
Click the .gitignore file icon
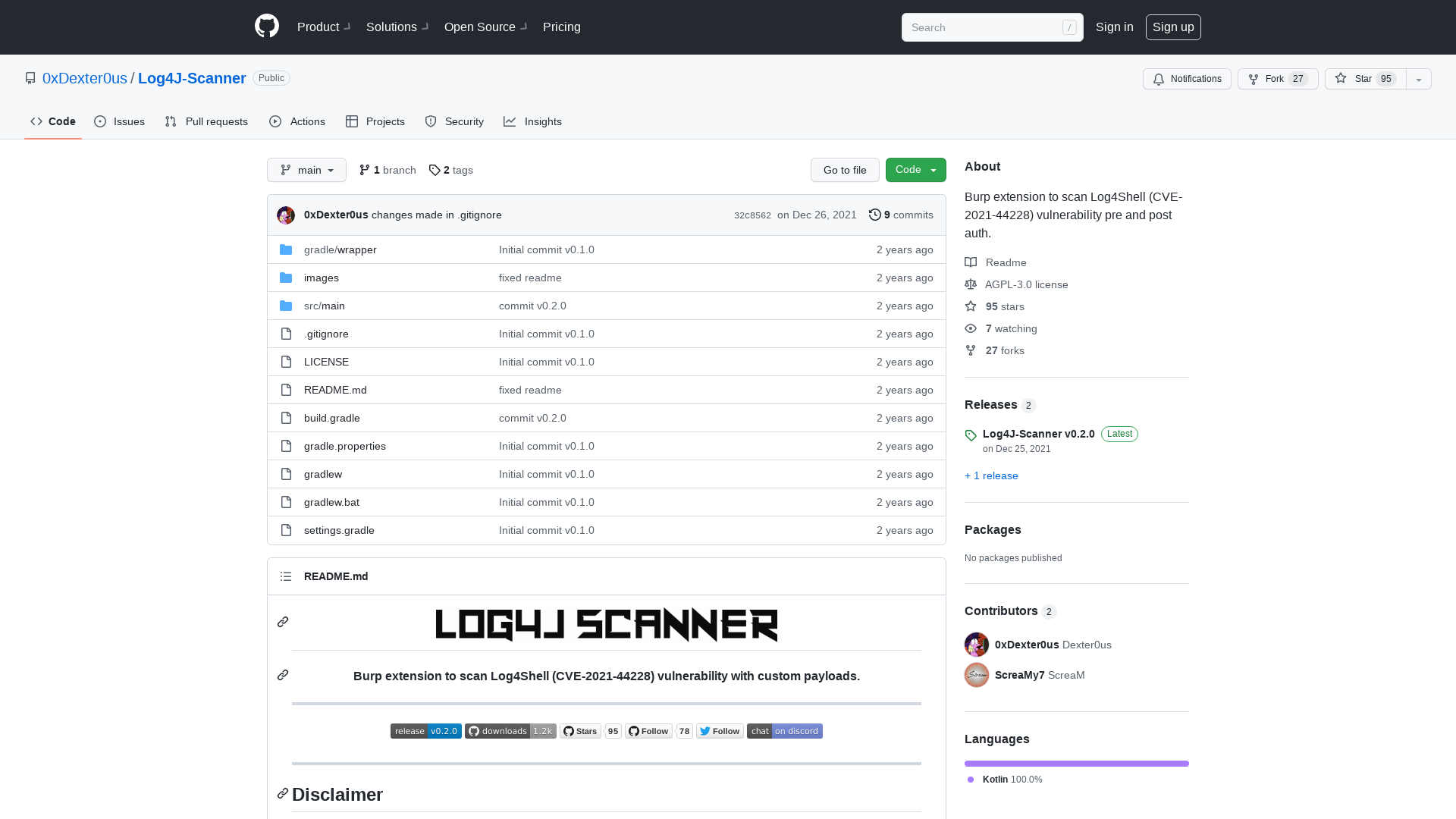pos(286,334)
